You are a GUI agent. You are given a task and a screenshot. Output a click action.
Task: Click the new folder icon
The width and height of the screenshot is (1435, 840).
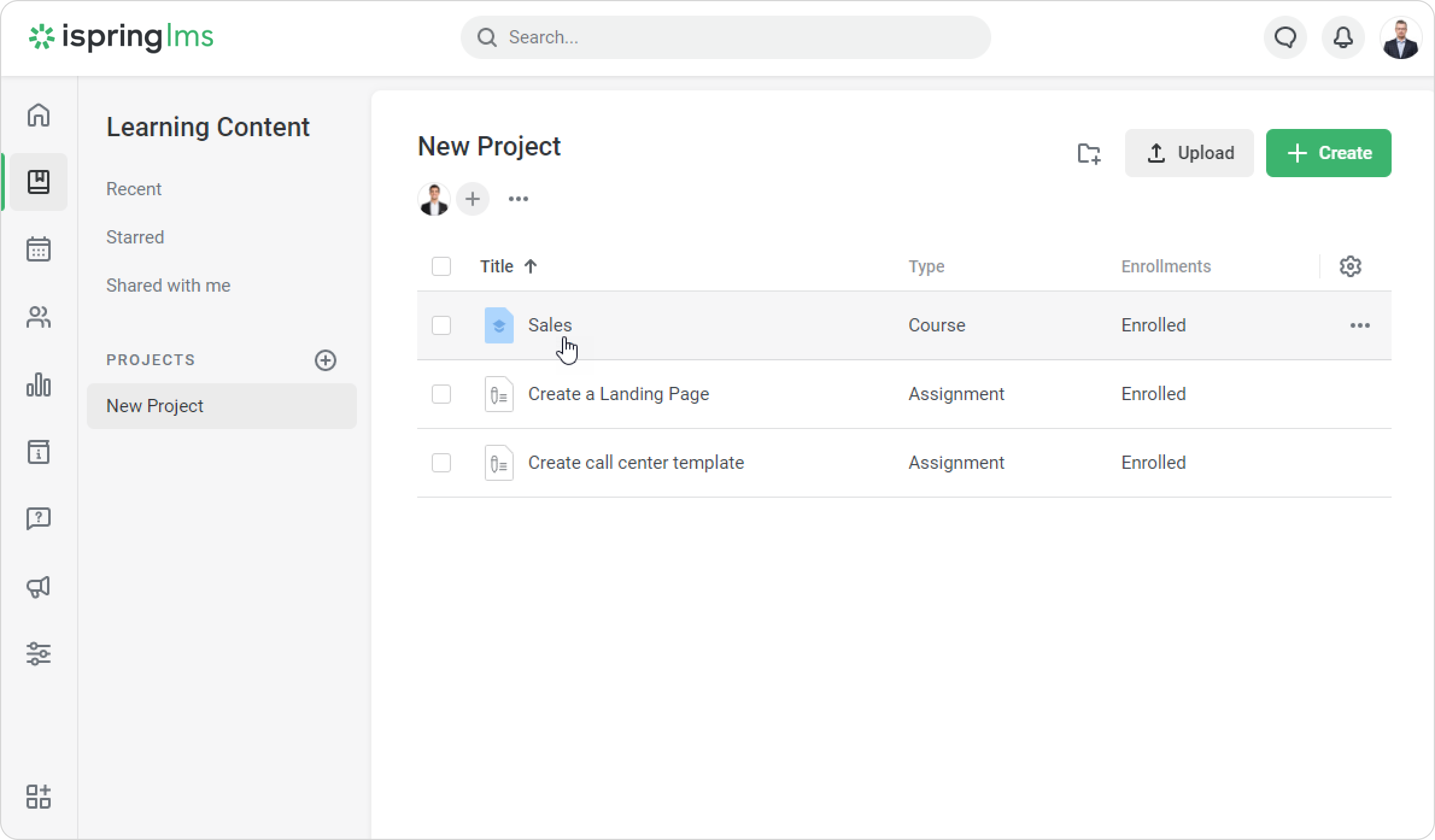(1089, 153)
